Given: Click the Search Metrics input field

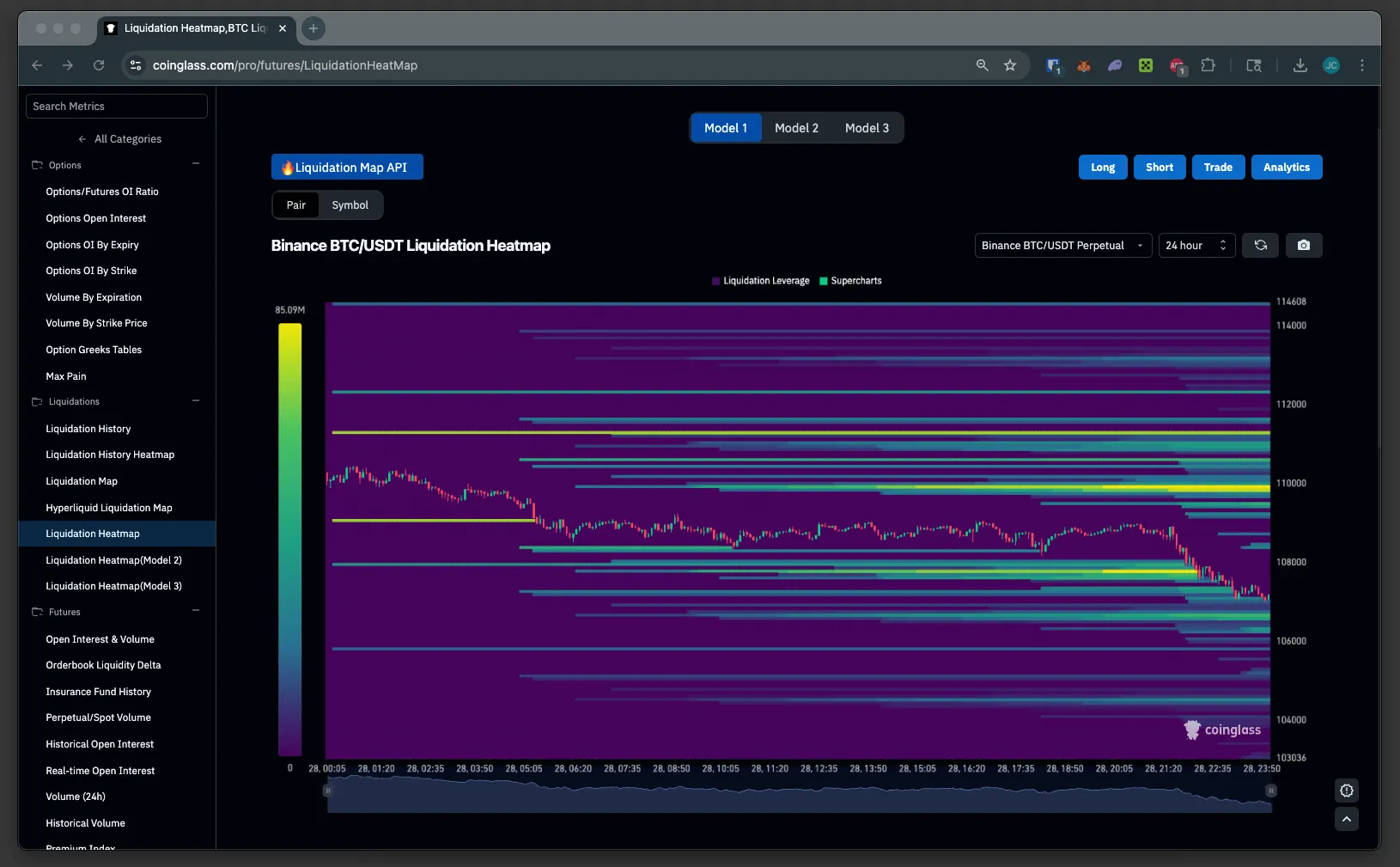Looking at the screenshot, I should click(x=117, y=107).
